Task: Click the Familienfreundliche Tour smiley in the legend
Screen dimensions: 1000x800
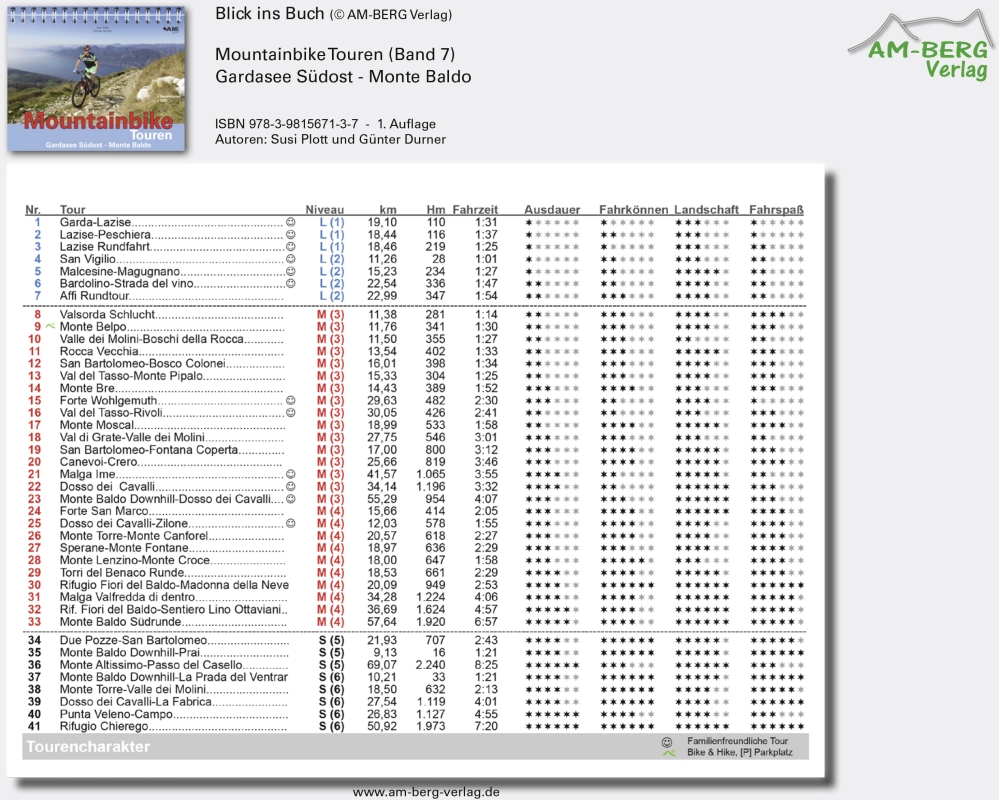Action: click(667, 741)
